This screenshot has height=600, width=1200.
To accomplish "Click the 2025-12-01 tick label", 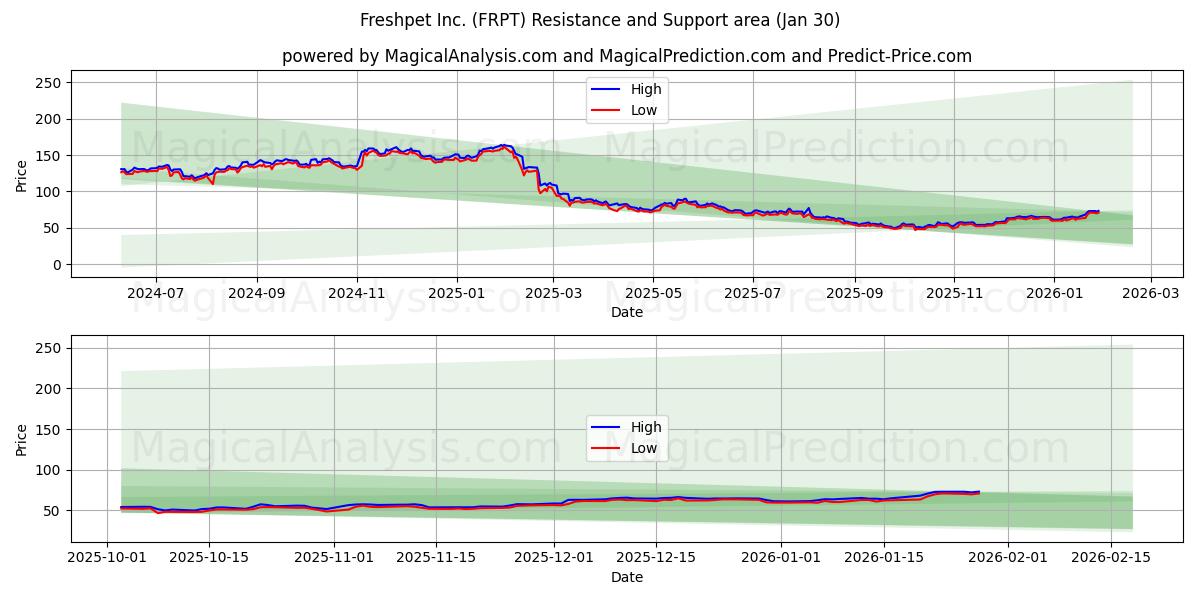I will pyautogui.click(x=554, y=558).
